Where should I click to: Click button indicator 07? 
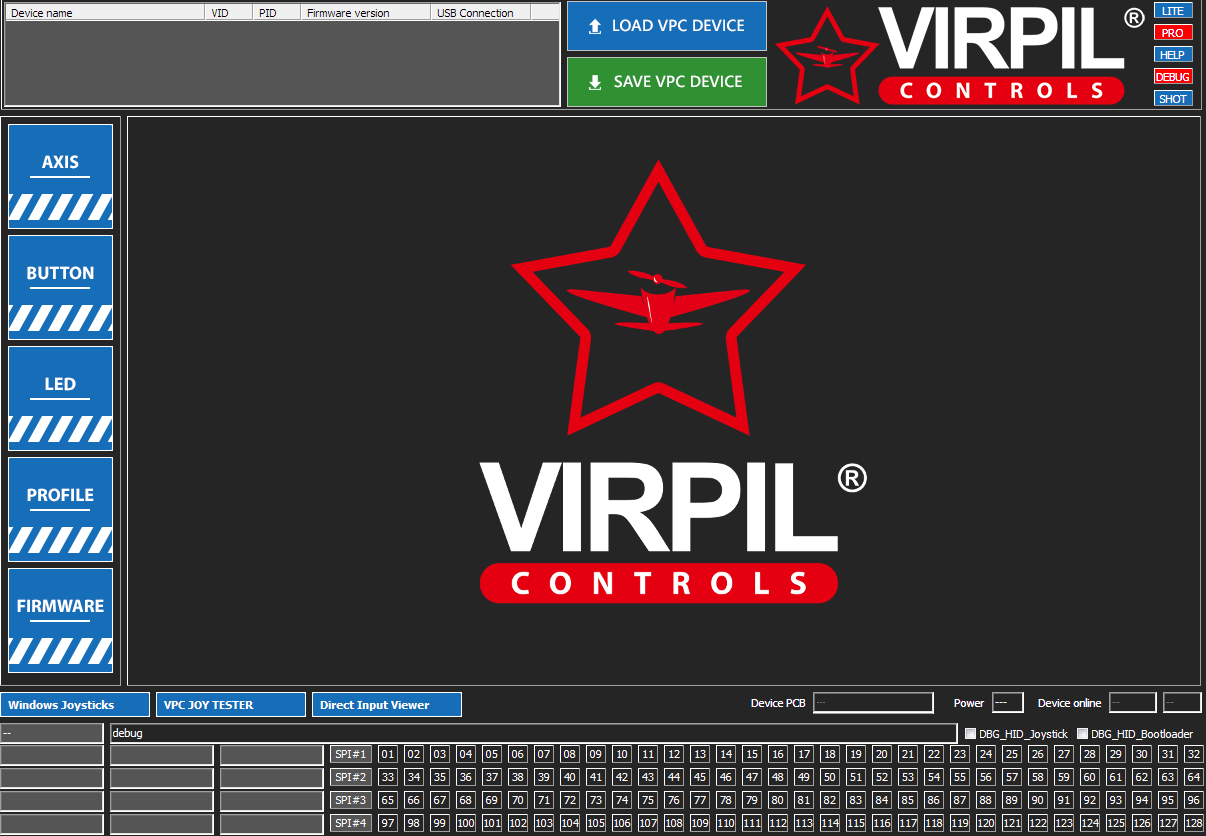[x=544, y=754]
